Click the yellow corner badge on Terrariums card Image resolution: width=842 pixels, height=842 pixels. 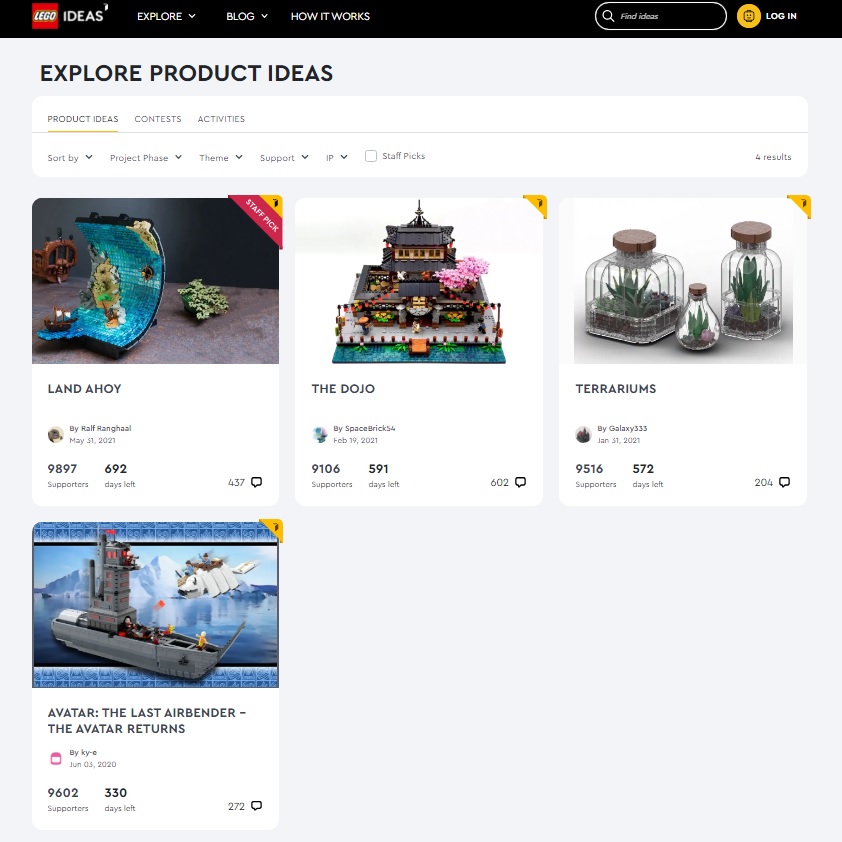tap(801, 206)
